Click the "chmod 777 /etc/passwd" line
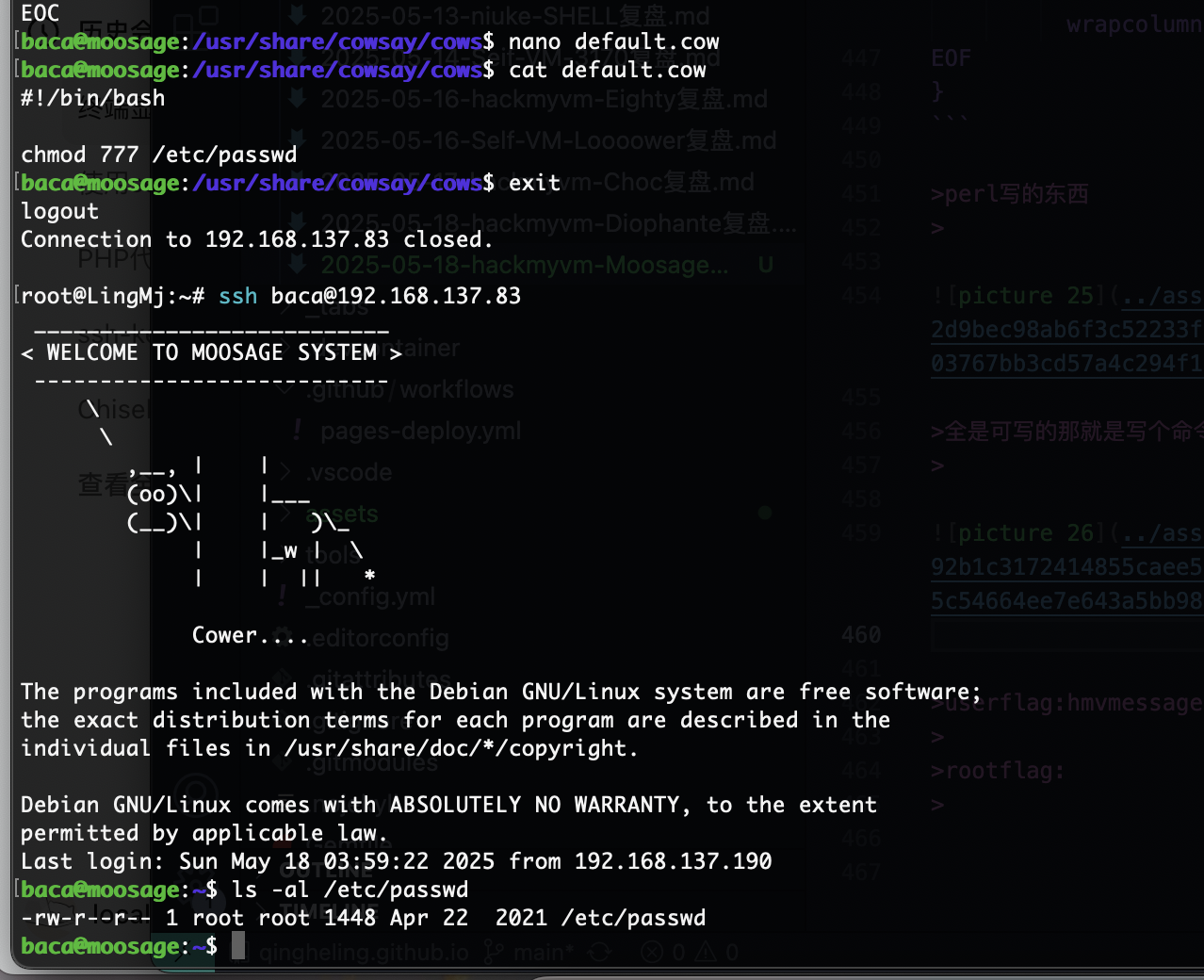Image resolution: width=1204 pixels, height=980 pixels. click(159, 155)
